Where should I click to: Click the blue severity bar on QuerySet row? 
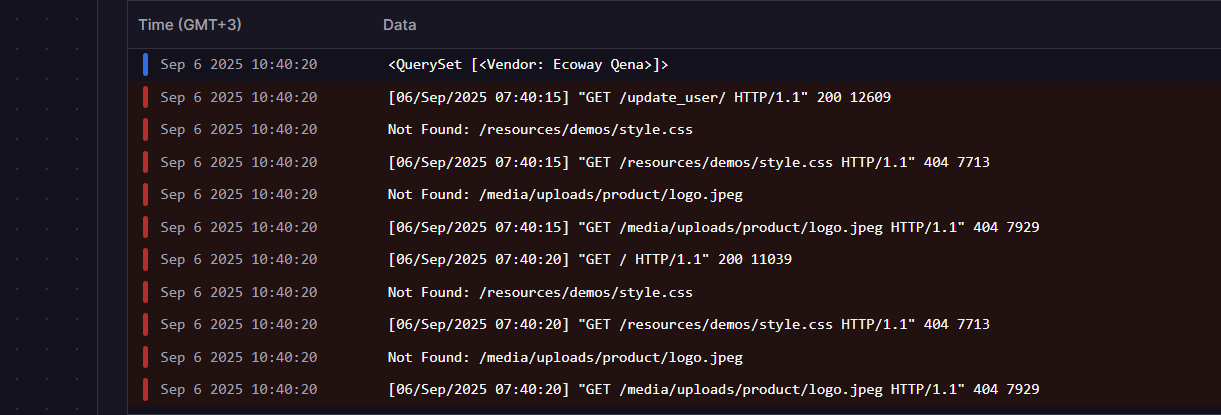tap(145, 65)
